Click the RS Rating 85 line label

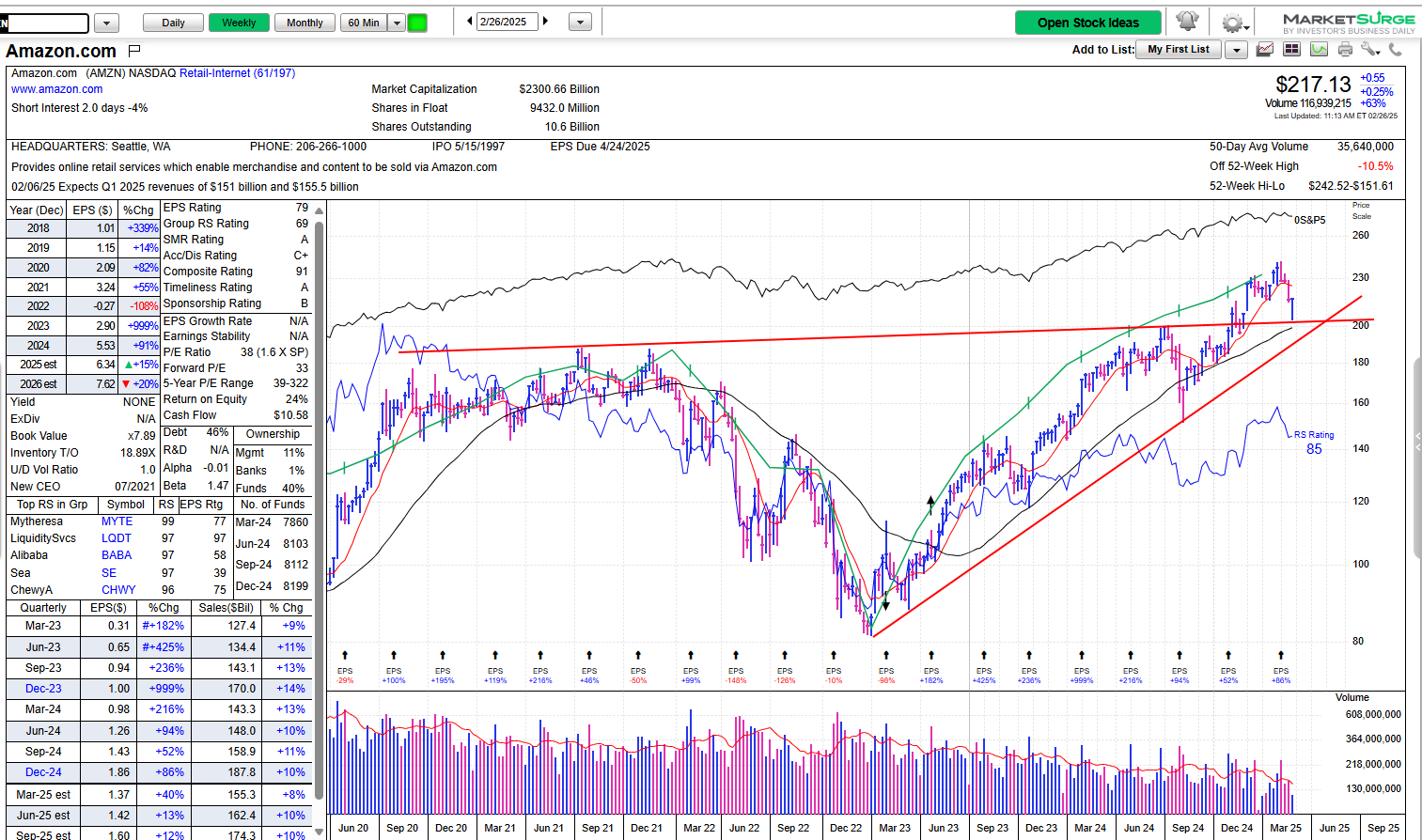[x=1314, y=443]
